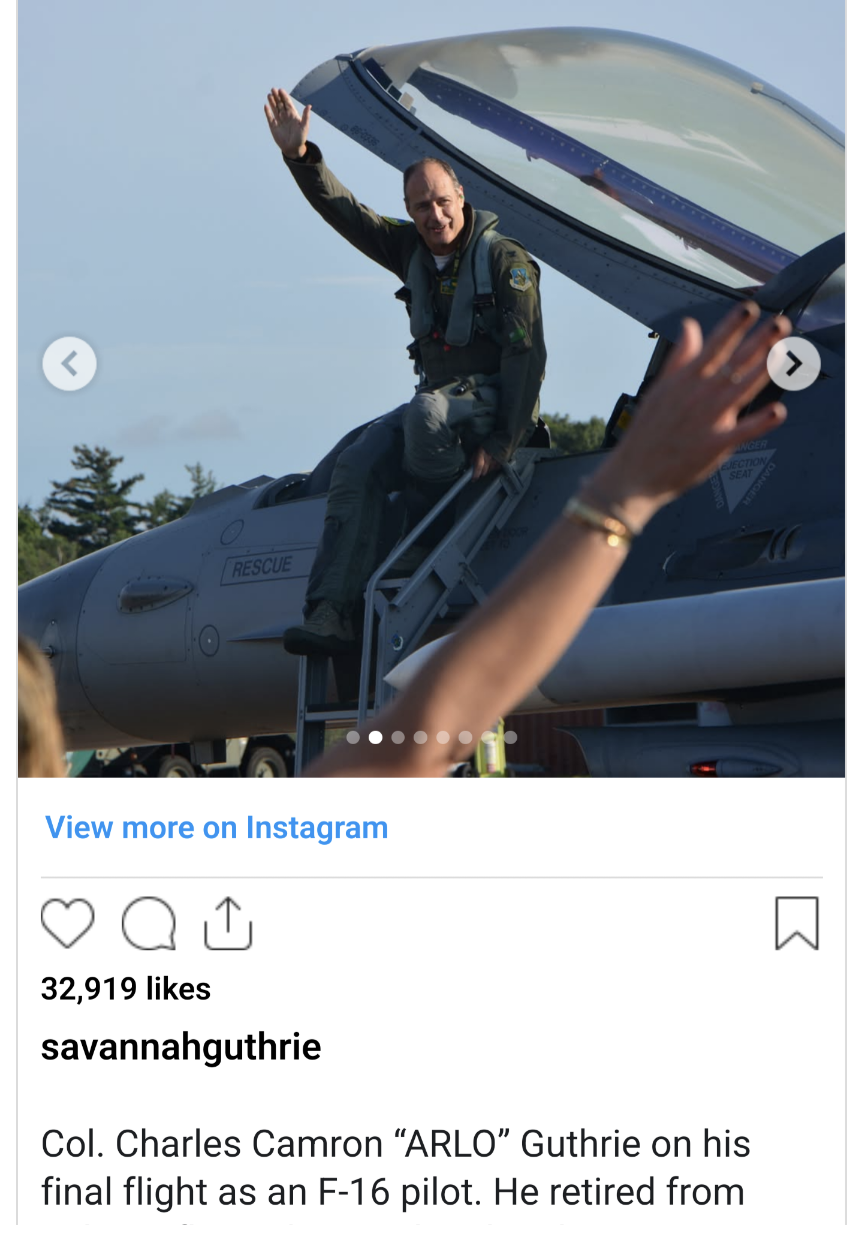The width and height of the screenshot is (853, 1246).
Task: Click the RESCUE marking on the jet
Action: point(262,568)
